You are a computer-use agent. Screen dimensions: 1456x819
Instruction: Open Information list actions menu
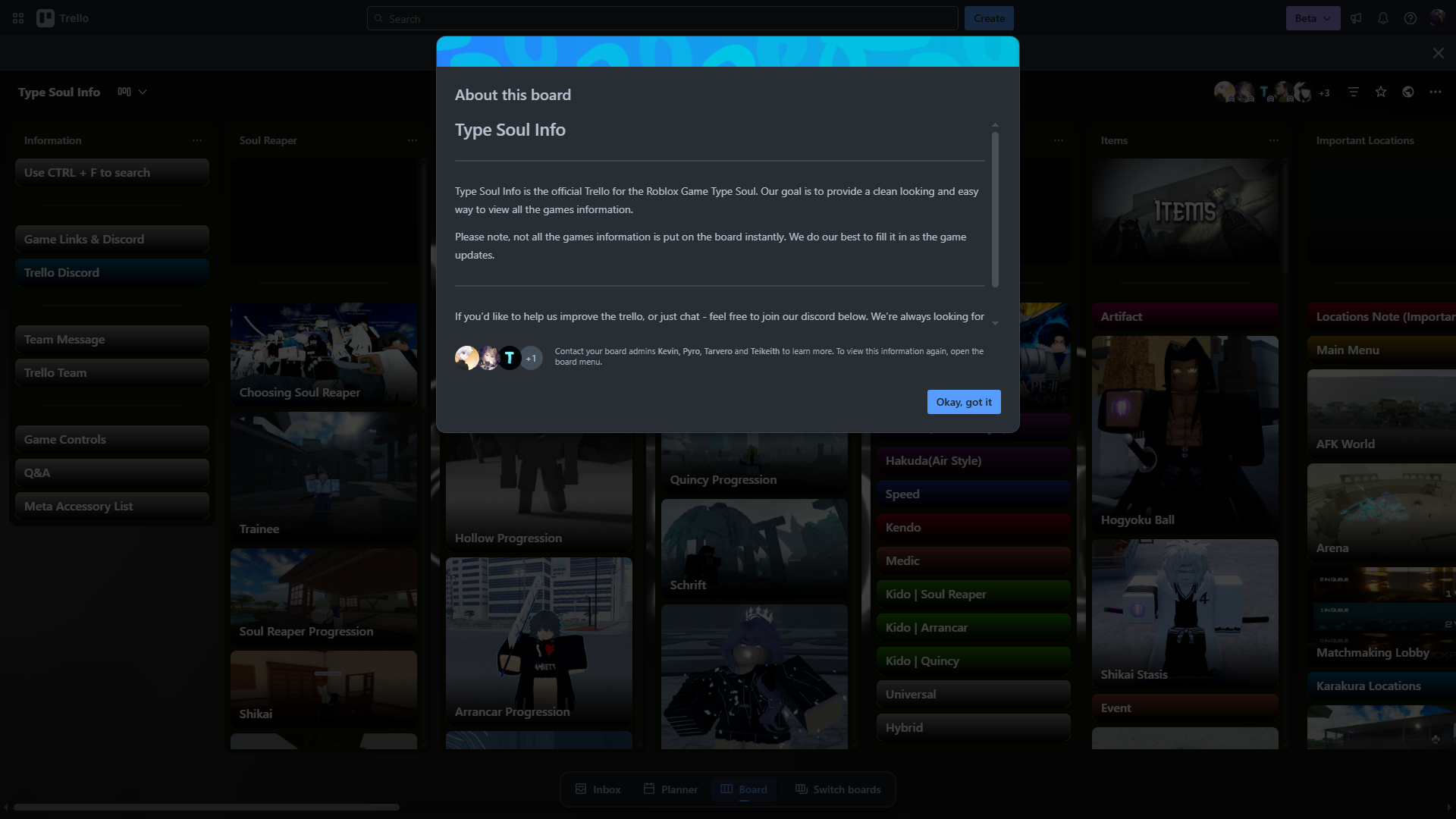[197, 140]
